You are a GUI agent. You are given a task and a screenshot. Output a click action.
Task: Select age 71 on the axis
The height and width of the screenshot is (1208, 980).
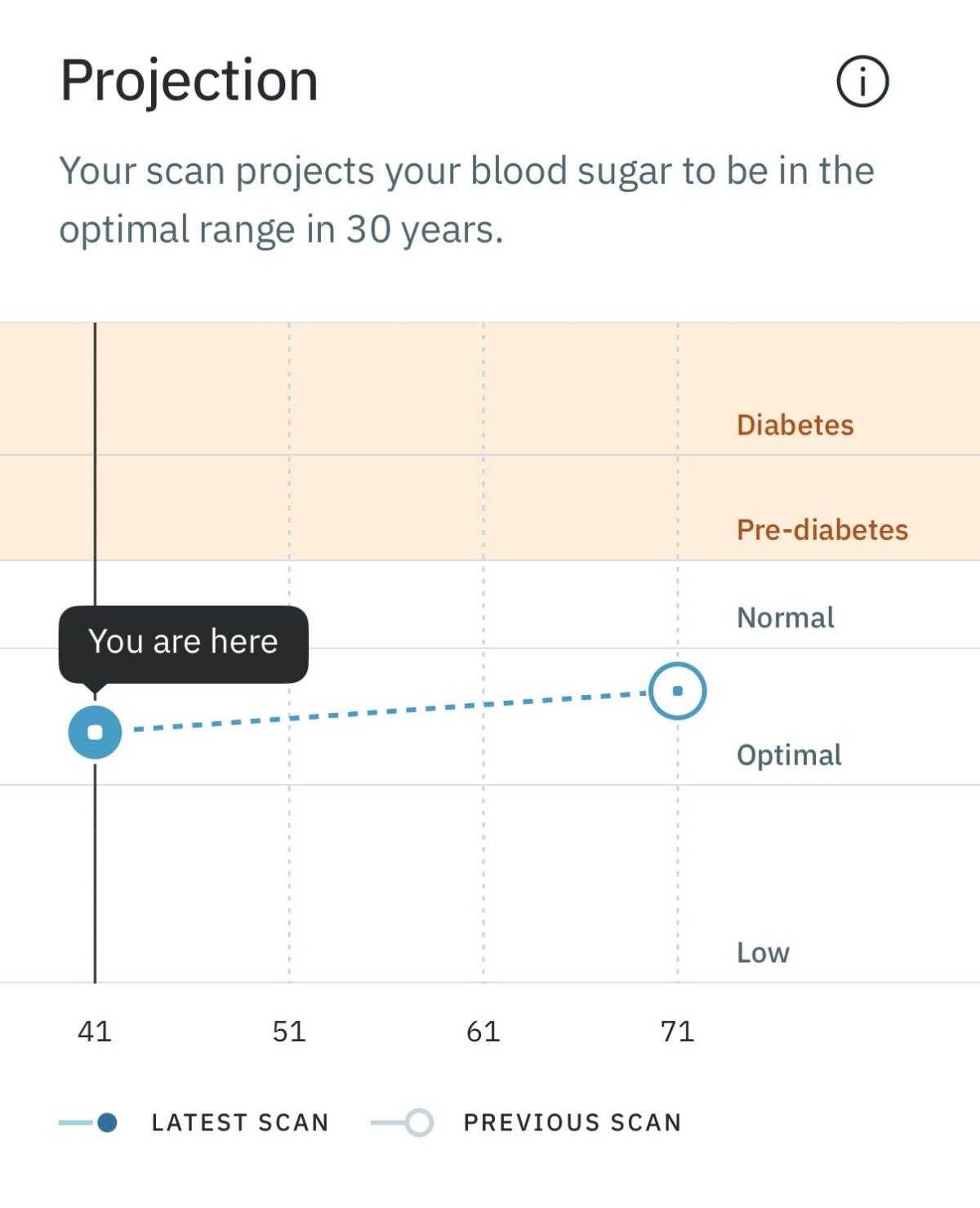click(x=677, y=1032)
